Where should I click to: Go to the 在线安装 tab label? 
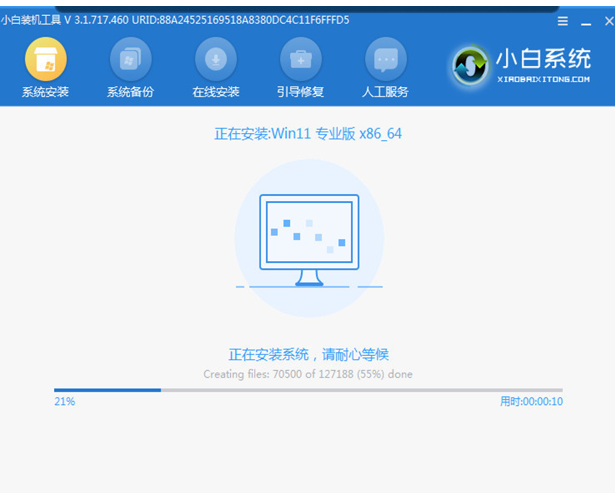pyautogui.click(x=215, y=93)
